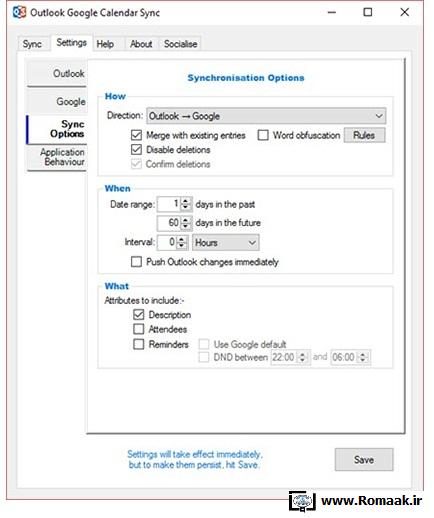Save the settings
The image size is (434, 518).
[x=364, y=460]
